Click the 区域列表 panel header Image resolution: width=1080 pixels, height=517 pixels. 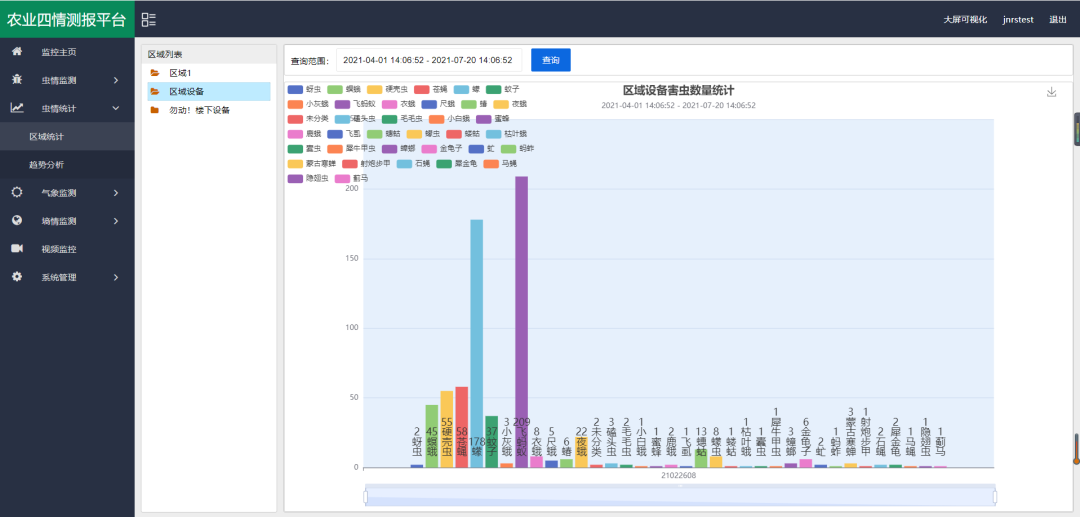click(209, 54)
